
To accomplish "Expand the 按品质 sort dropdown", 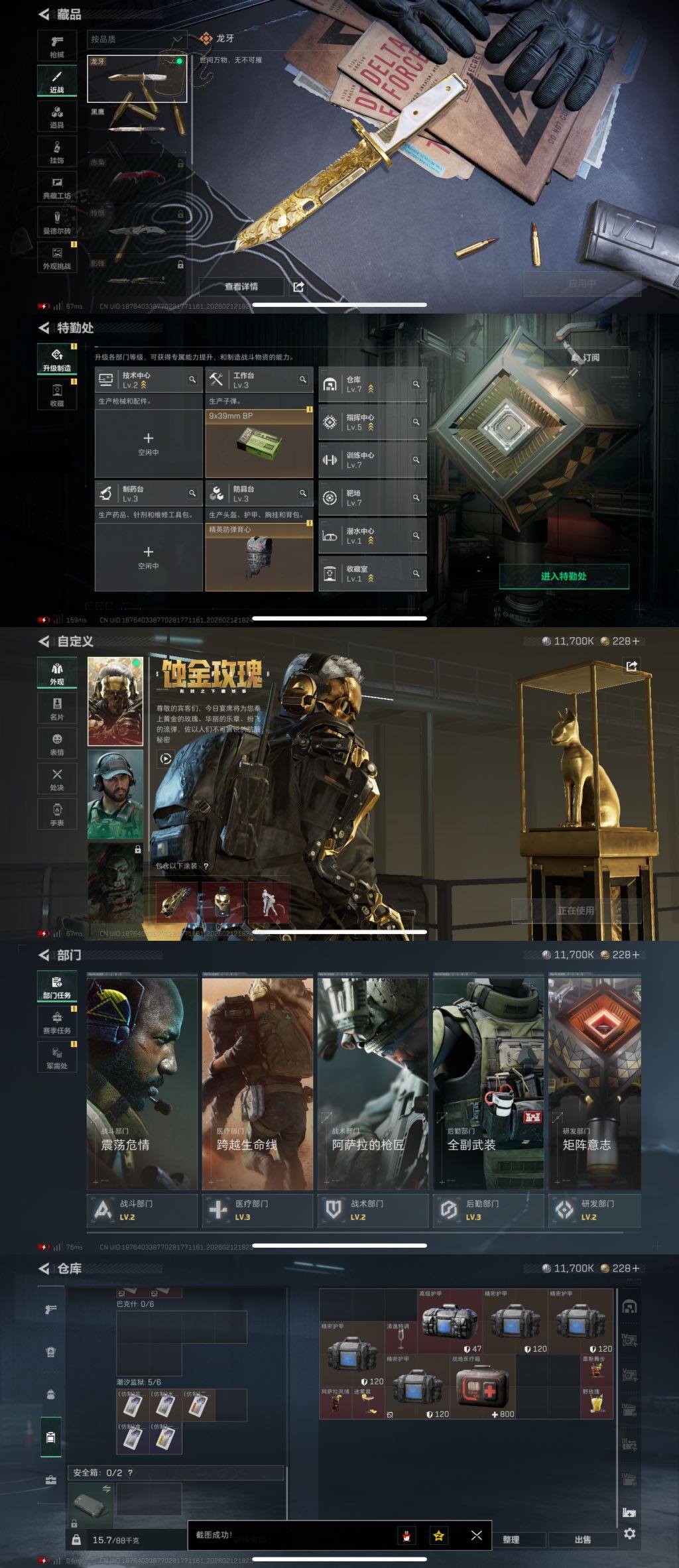I will 136,40.
